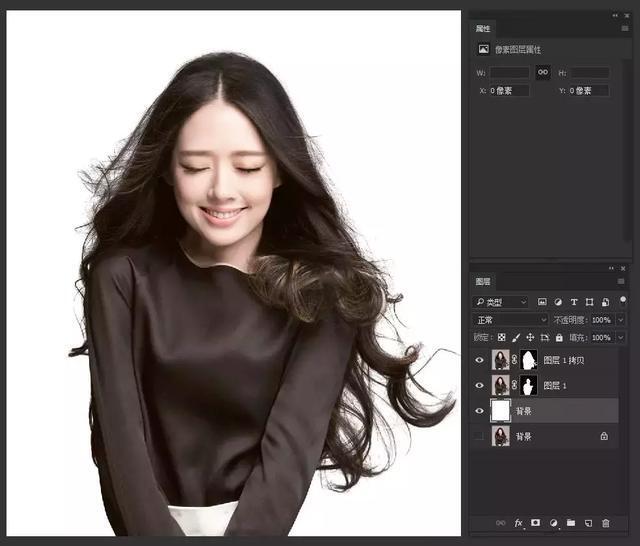This screenshot has width=640, height=546.
Task: Select the 属性 properties tab
Action: tap(484, 28)
